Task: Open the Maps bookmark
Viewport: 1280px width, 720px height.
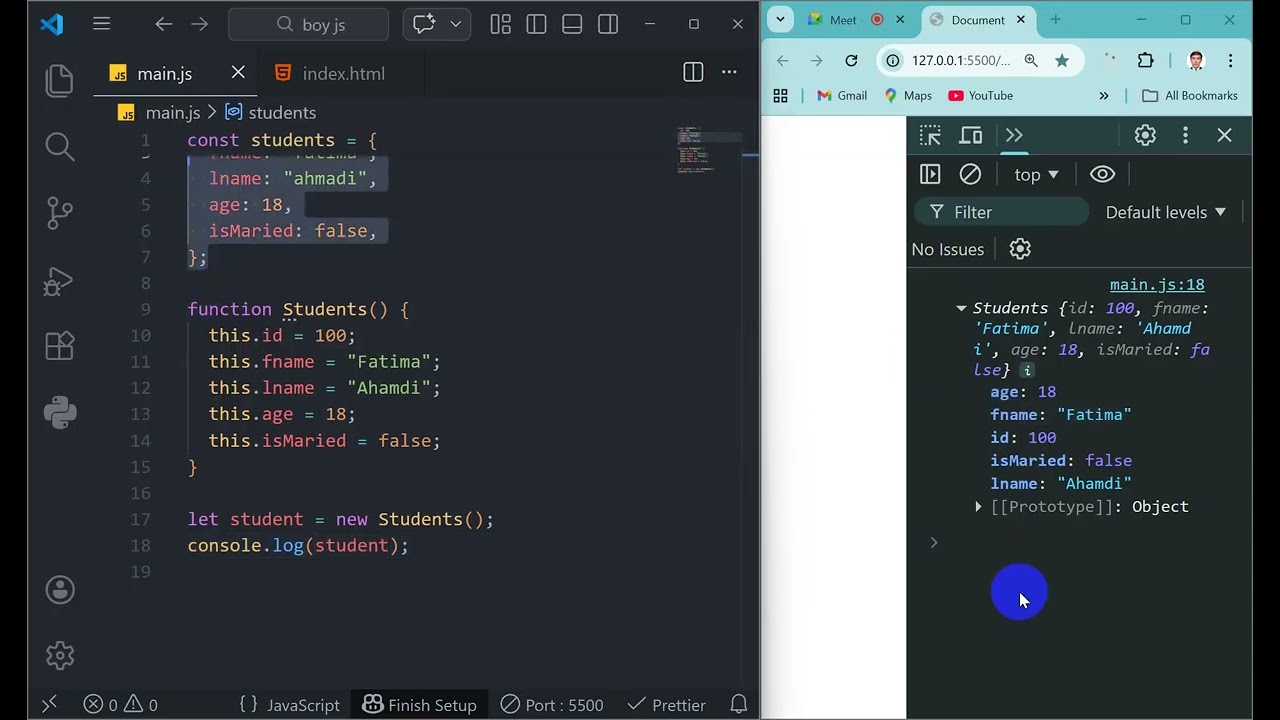Action: (908, 96)
